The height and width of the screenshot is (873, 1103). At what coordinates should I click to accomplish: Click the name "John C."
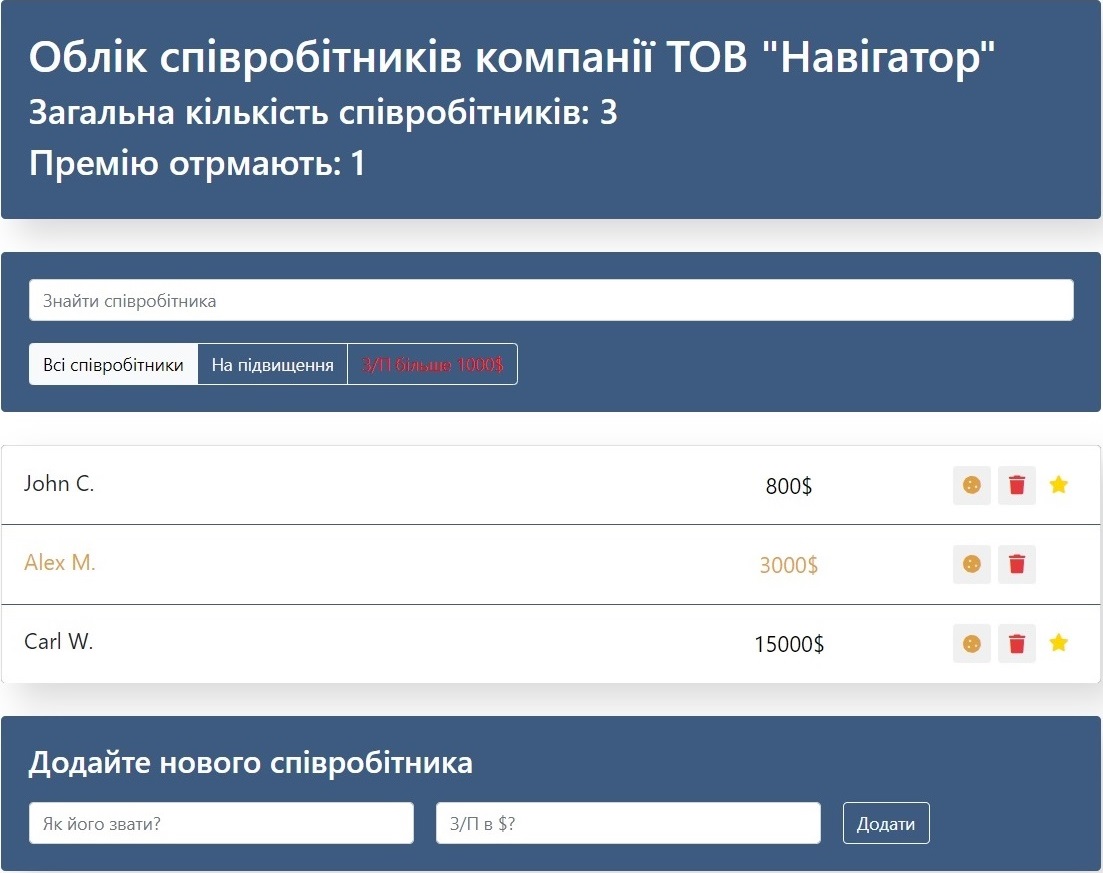[x=59, y=483]
